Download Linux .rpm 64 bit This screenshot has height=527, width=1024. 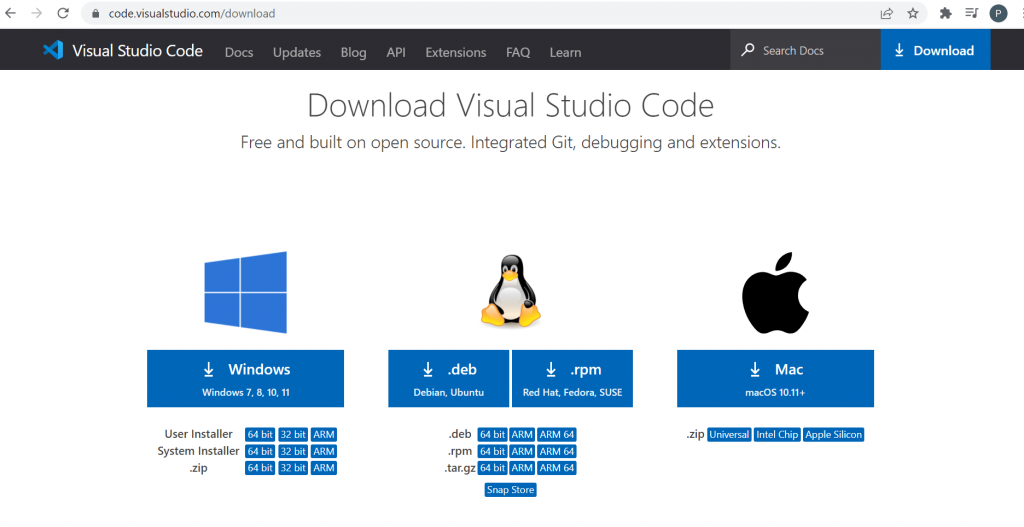492,451
